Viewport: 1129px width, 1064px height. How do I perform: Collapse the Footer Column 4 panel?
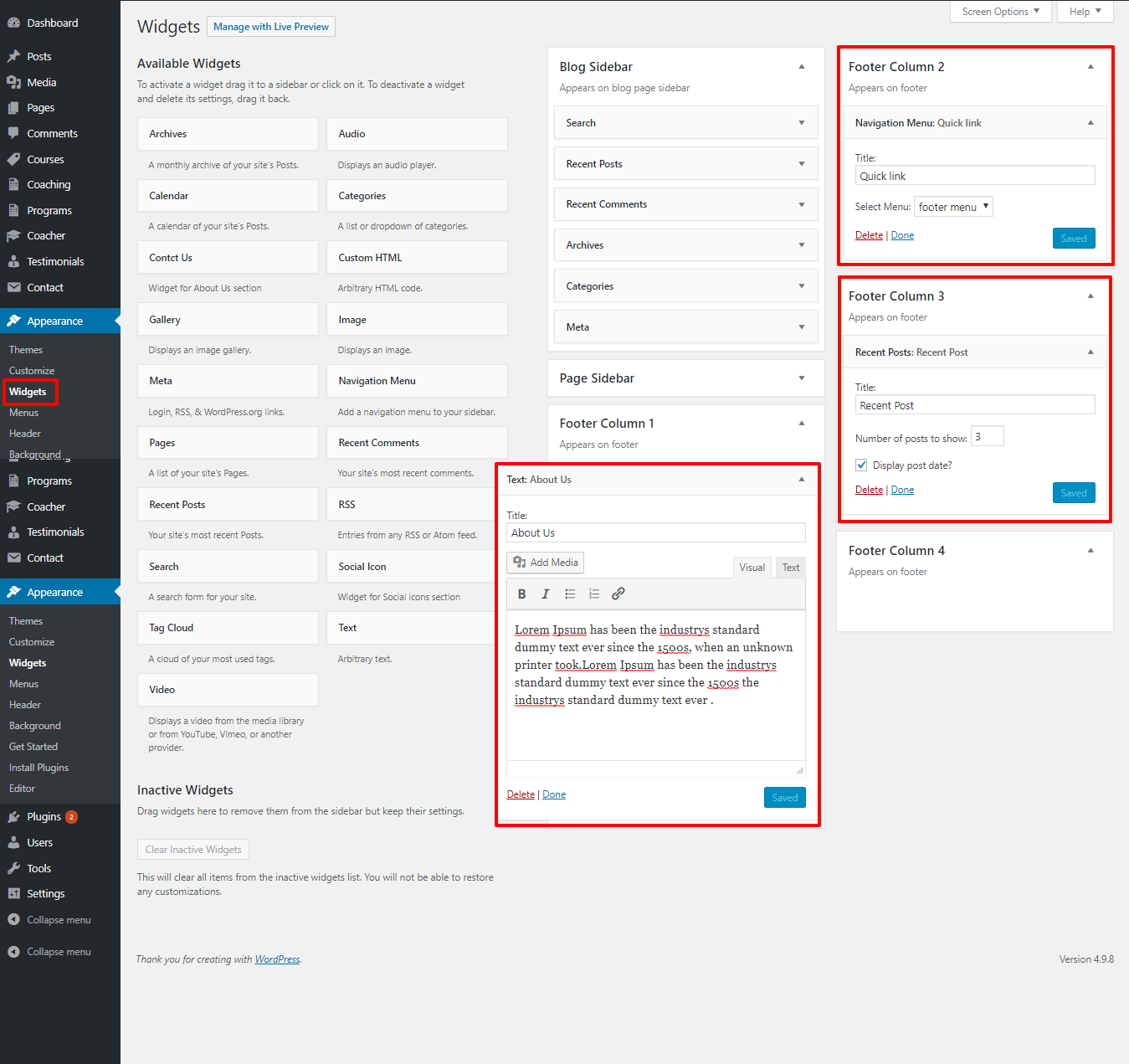[1090, 551]
